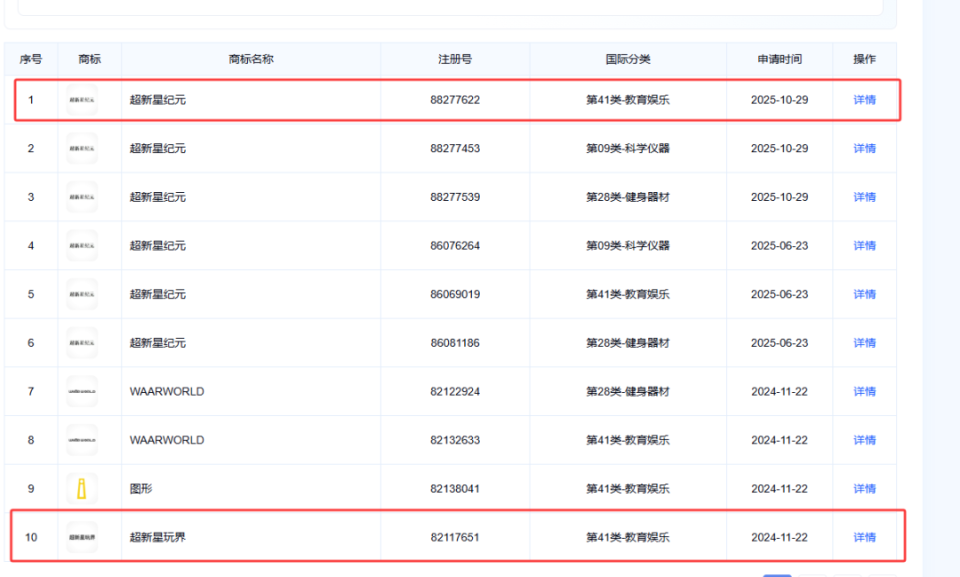Open 详情 for WAARWORLD number 82122924
This screenshot has height=577, width=960.
[864, 391]
